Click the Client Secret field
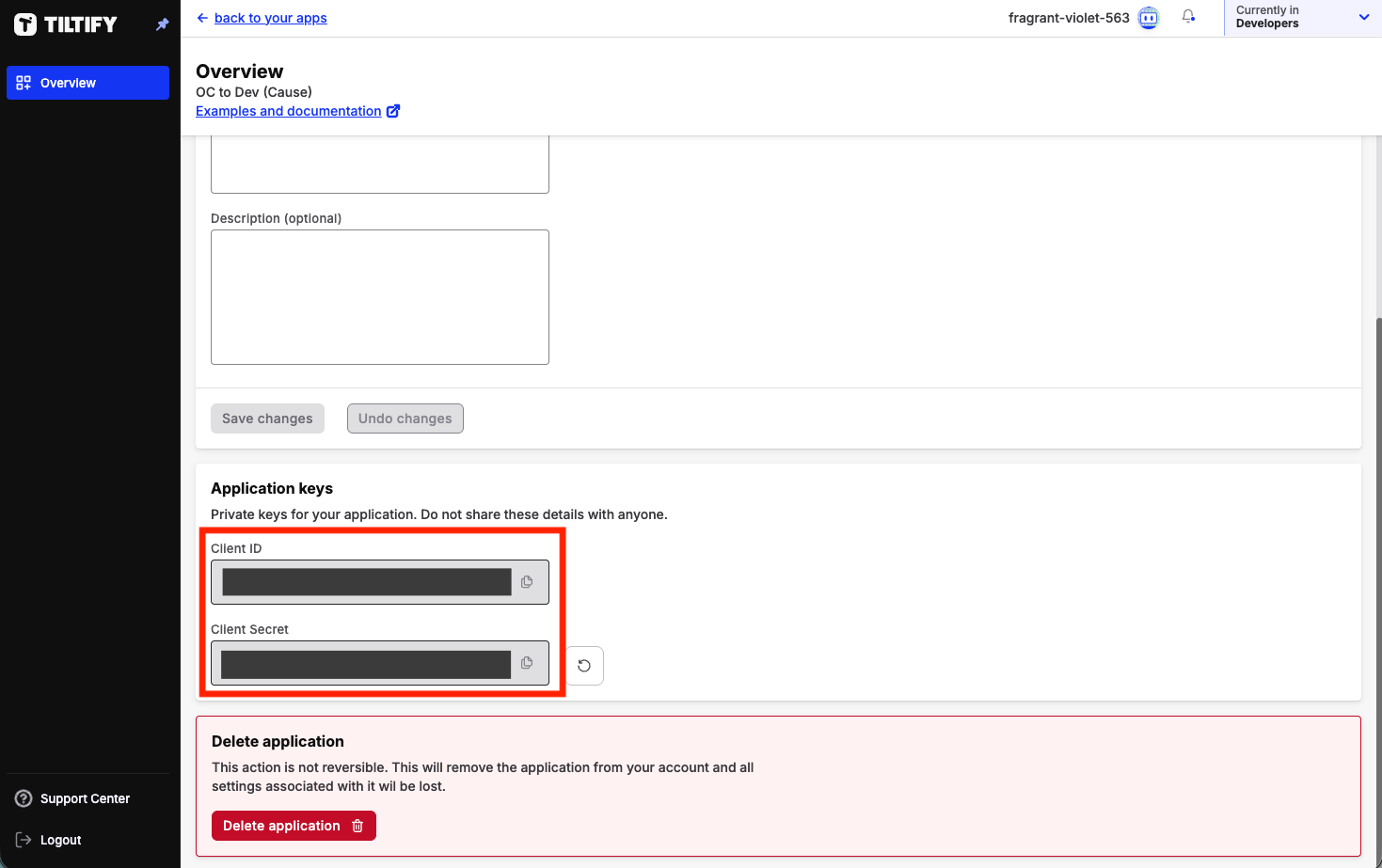 (380, 663)
